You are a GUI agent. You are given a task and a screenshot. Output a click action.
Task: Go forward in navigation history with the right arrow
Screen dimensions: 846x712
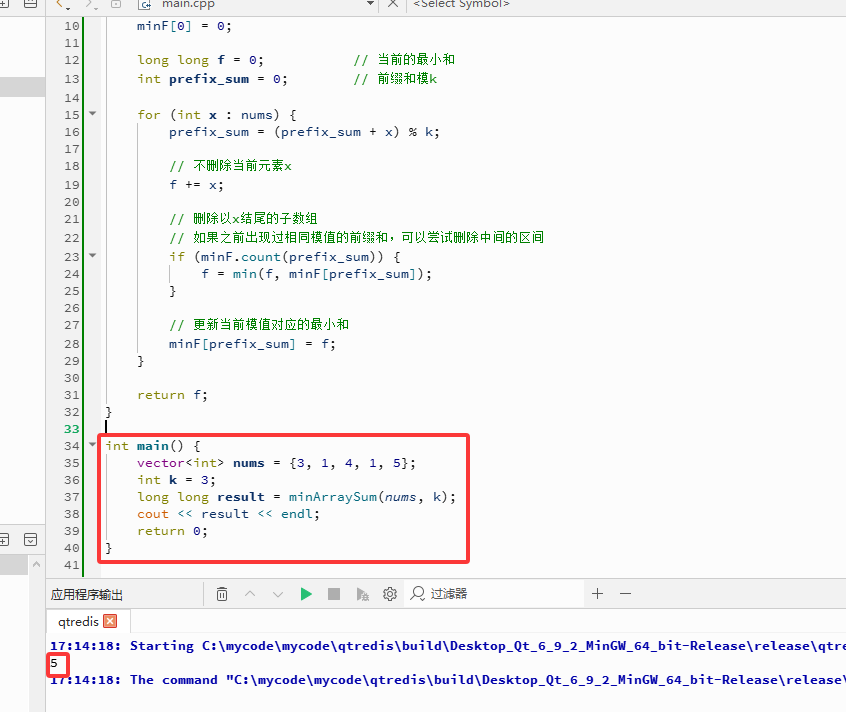(90, 4)
